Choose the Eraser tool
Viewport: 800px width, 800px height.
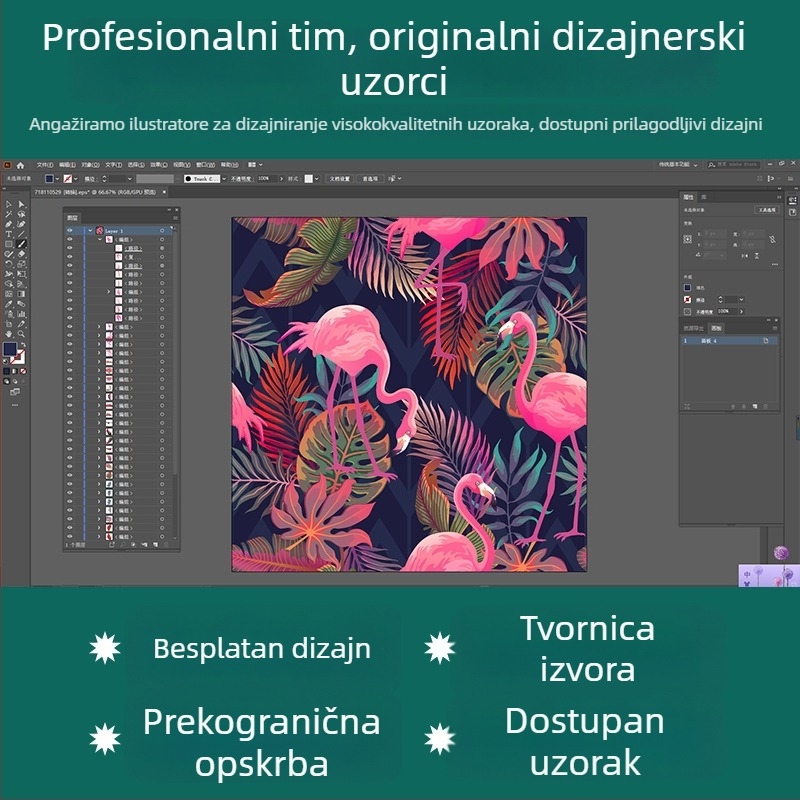pyautogui.click(x=21, y=254)
